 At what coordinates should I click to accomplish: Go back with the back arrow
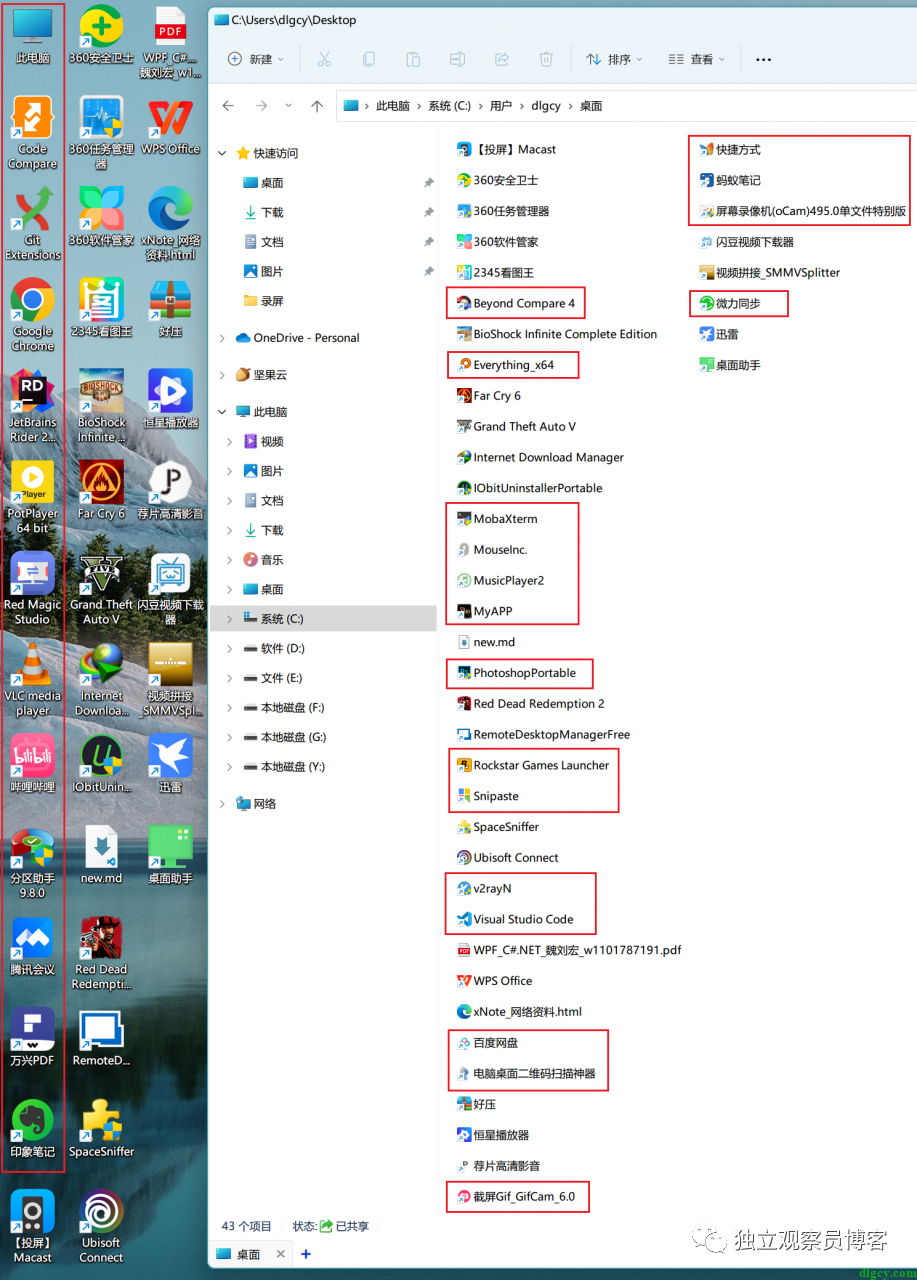(x=228, y=105)
